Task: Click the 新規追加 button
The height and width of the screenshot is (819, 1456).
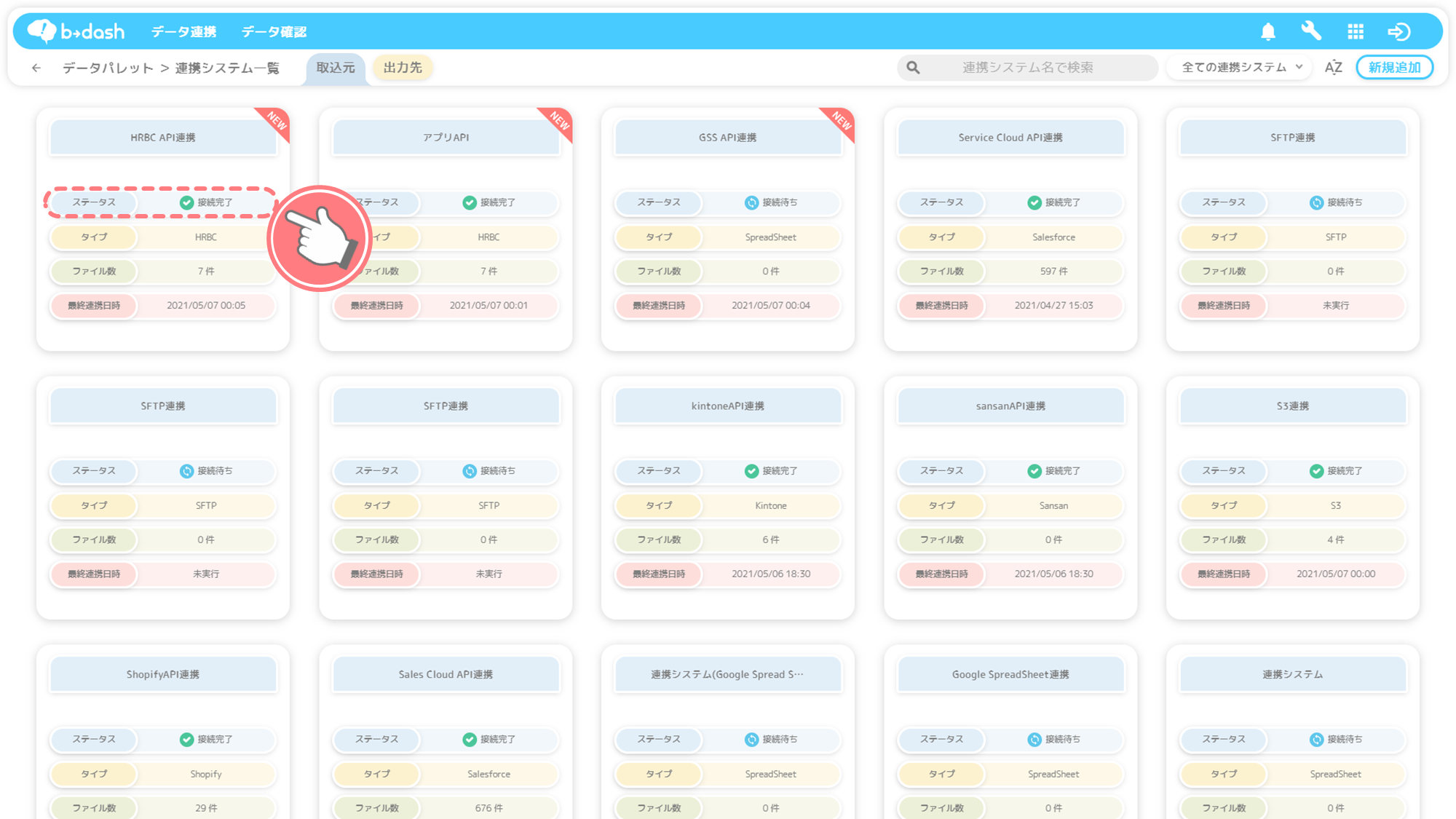Action: click(x=1394, y=68)
